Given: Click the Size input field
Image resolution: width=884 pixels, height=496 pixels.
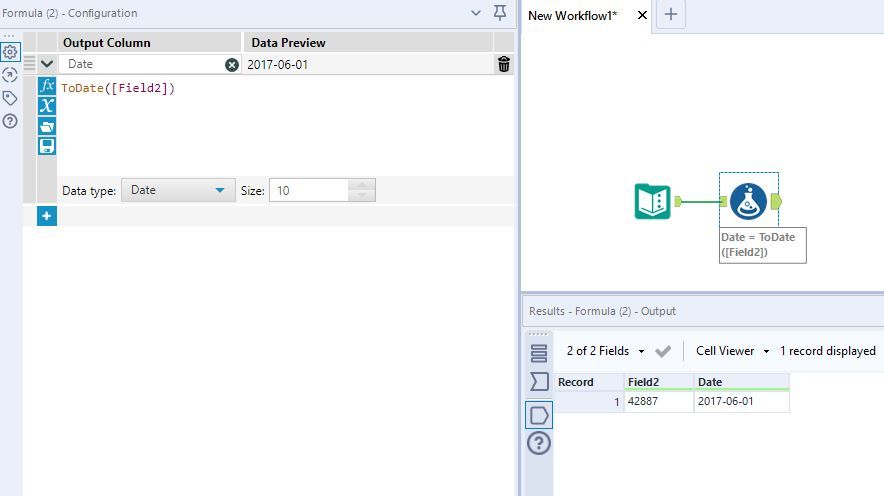Looking at the screenshot, I should (x=308, y=191).
